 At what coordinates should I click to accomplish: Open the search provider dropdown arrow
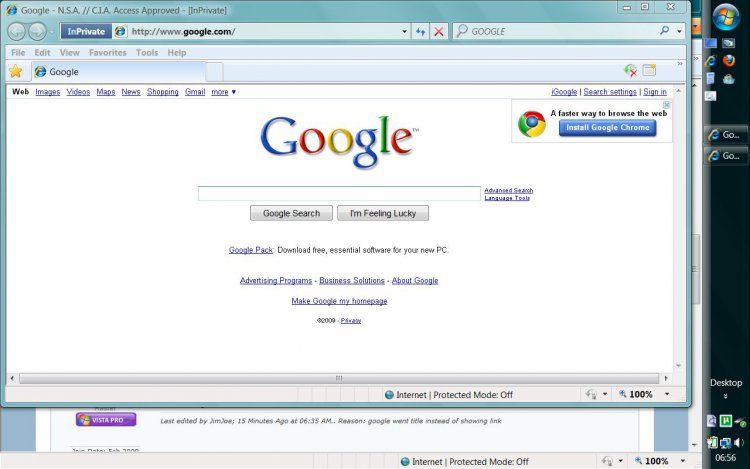[x=679, y=32]
